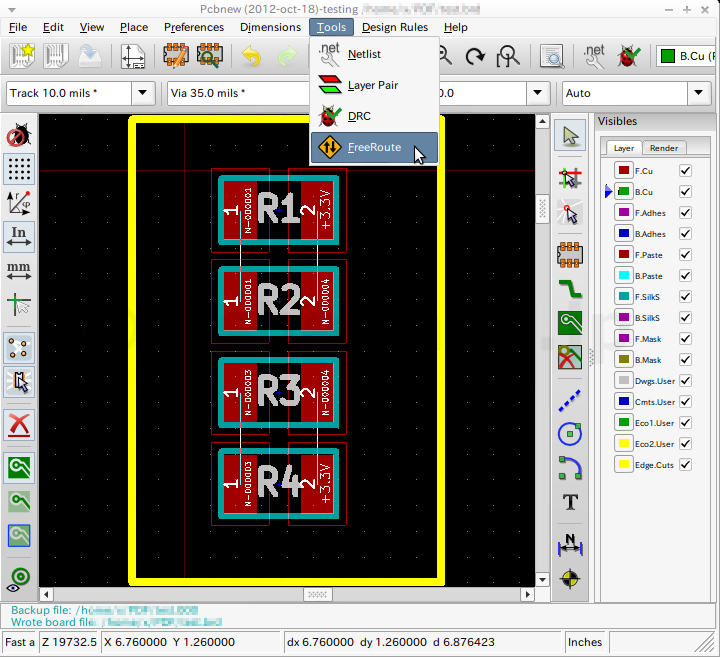
Task: Click the F.Cu red color swatch
Action: pyautogui.click(x=624, y=170)
